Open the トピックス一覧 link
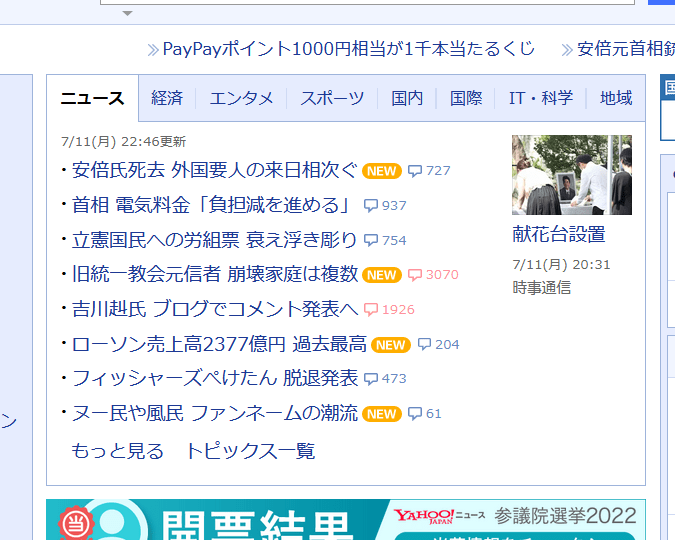The height and width of the screenshot is (540, 675). click(x=251, y=451)
